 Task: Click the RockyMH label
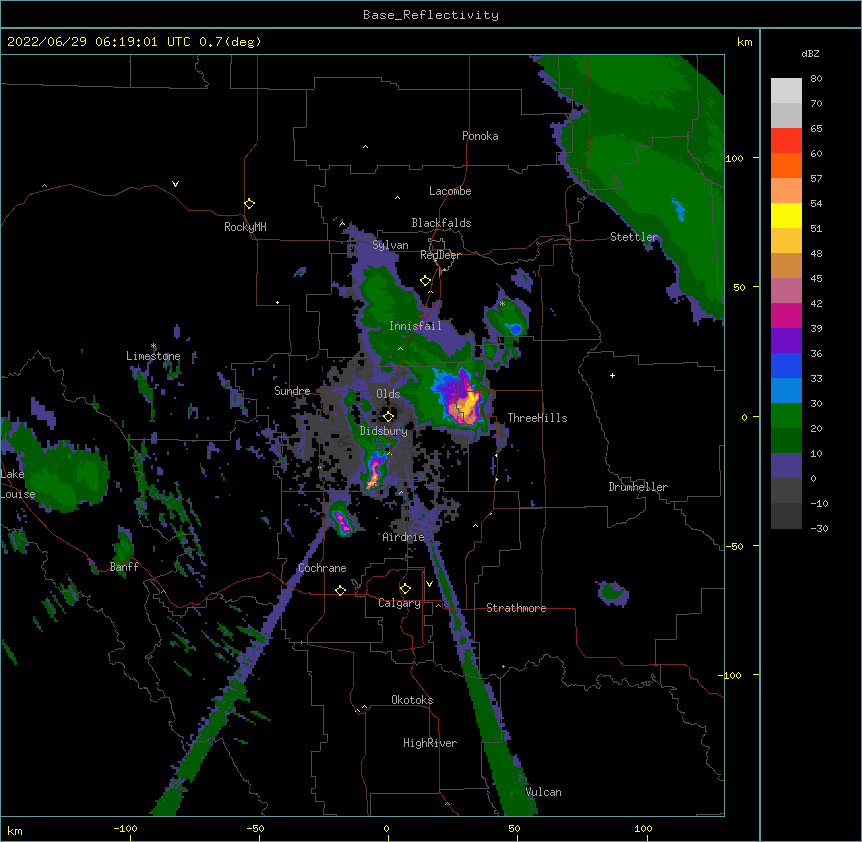pos(245,227)
